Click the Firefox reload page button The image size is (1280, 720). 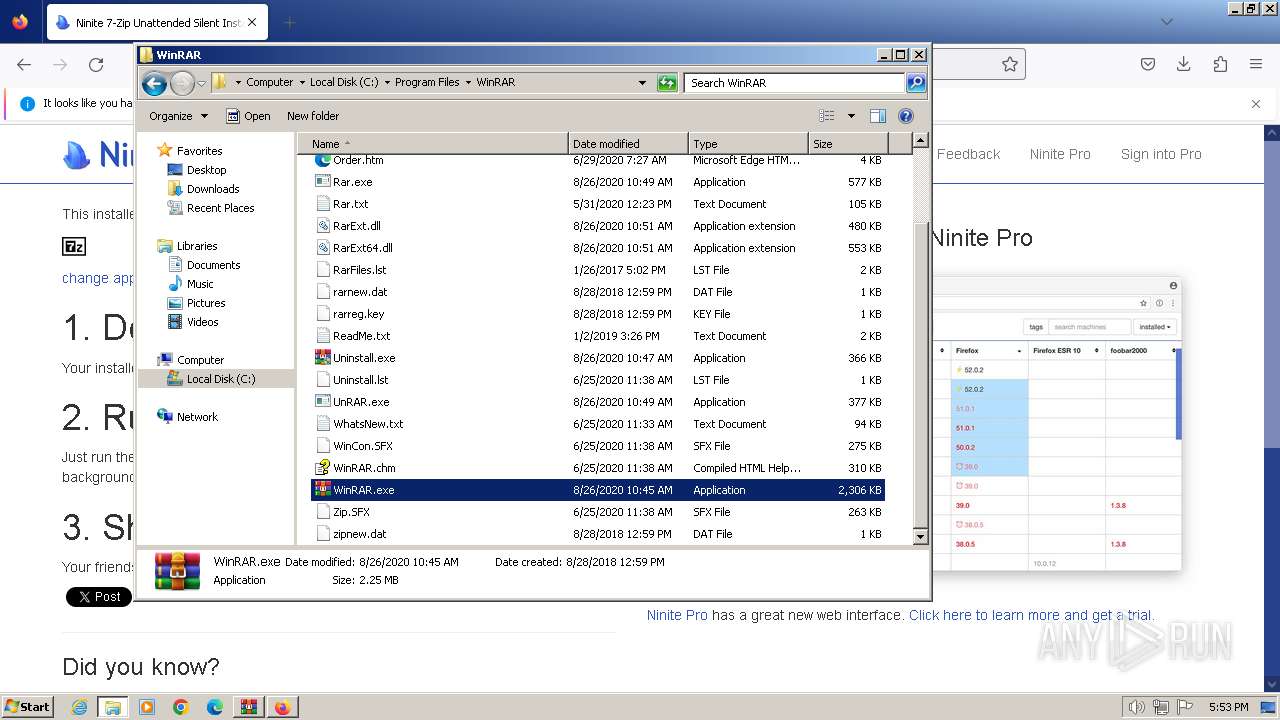[96, 64]
